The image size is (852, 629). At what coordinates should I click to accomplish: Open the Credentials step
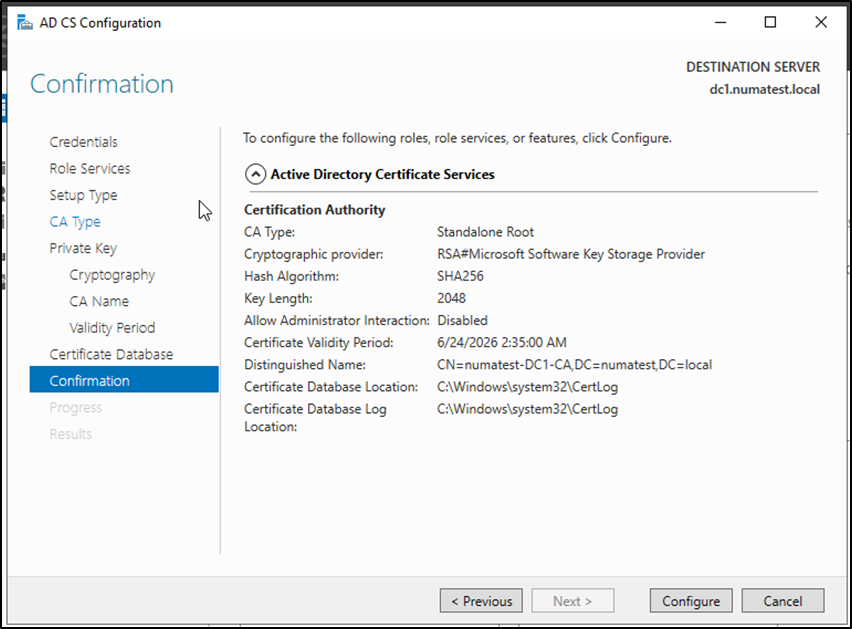click(83, 142)
